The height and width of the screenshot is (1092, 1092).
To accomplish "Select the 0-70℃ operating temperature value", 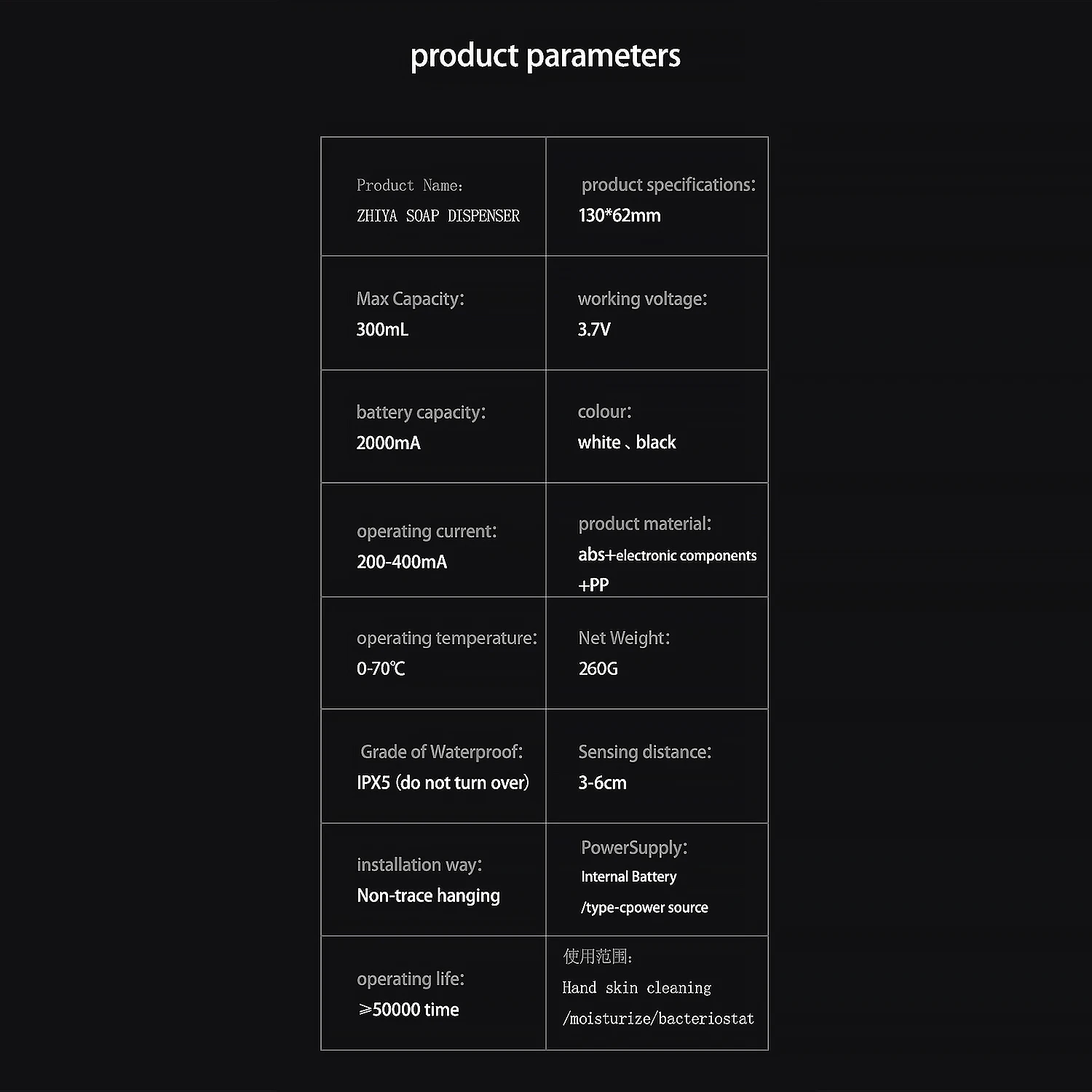I will 381,669.
